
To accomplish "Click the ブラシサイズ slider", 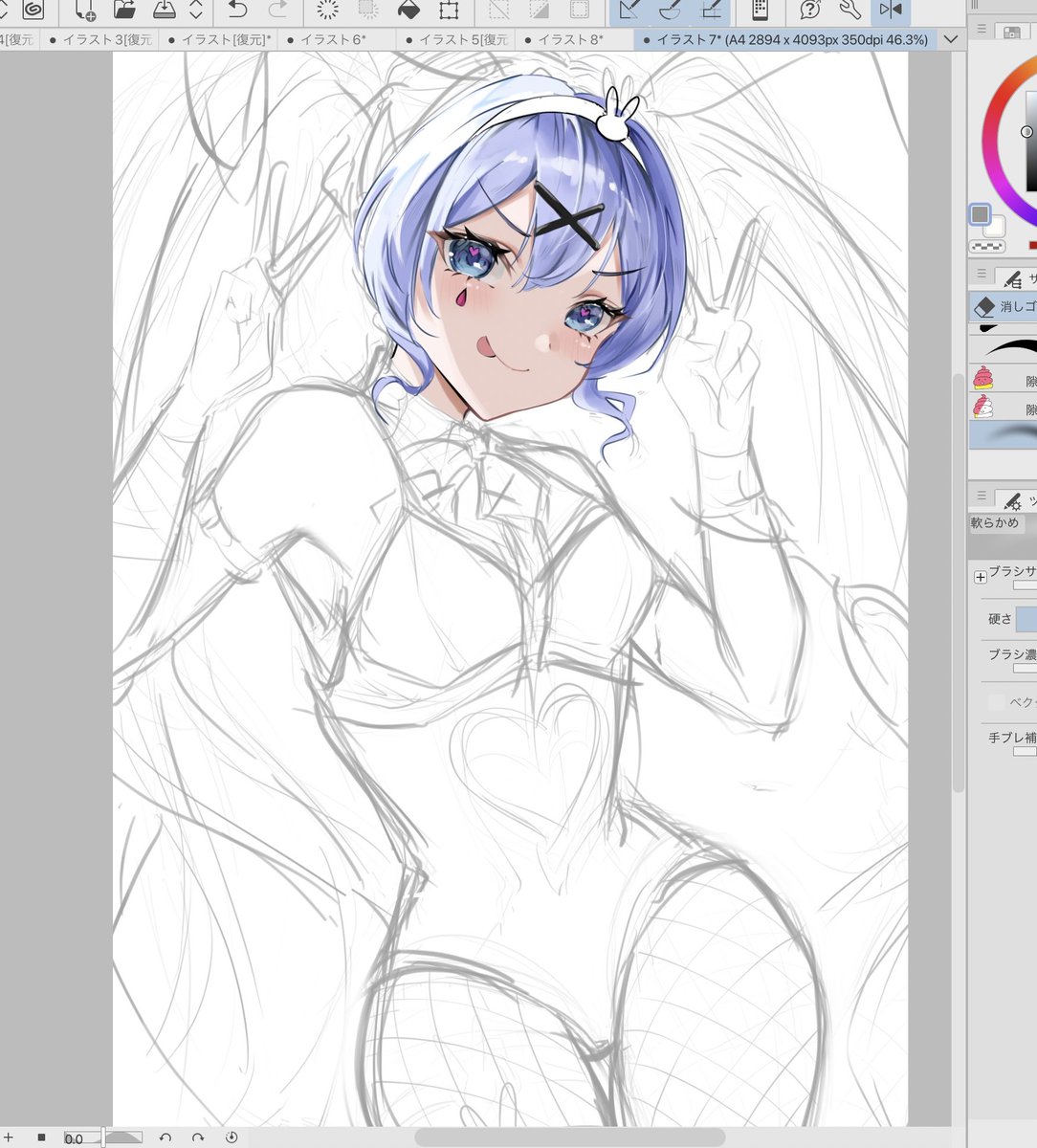I will point(1025,585).
